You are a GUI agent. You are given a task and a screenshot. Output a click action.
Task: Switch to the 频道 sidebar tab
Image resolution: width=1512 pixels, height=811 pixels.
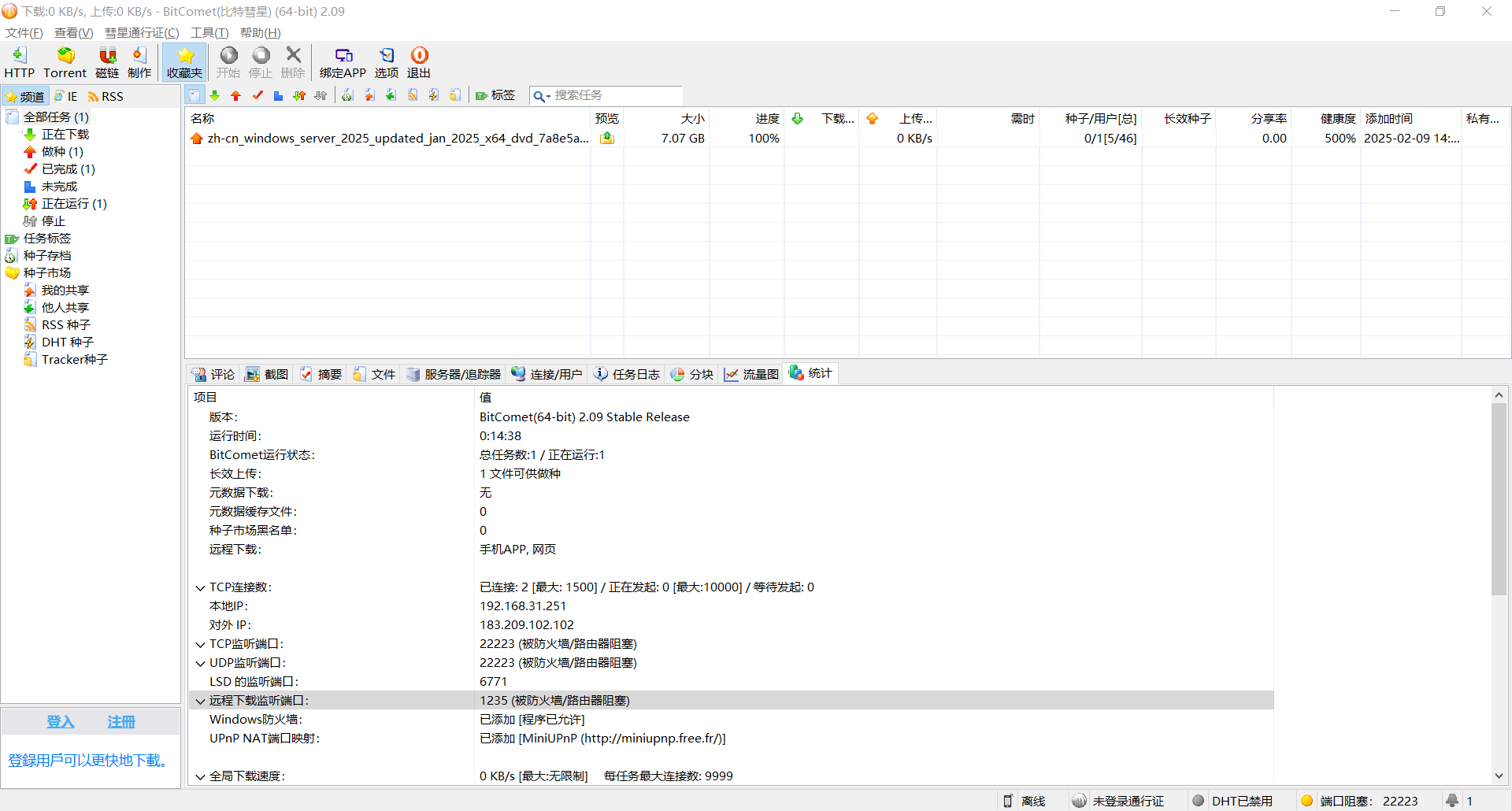coord(25,96)
